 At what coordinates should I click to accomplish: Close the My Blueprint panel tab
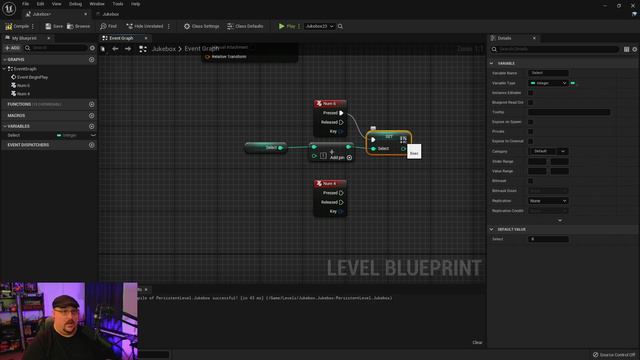click(49, 38)
